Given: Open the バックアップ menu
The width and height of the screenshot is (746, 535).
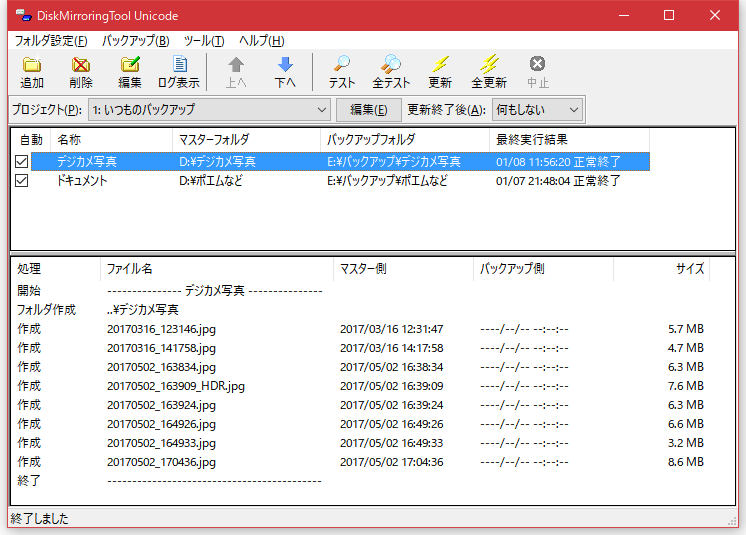Looking at the screenshot, I should pyautogui.click(x=136, y=41).
